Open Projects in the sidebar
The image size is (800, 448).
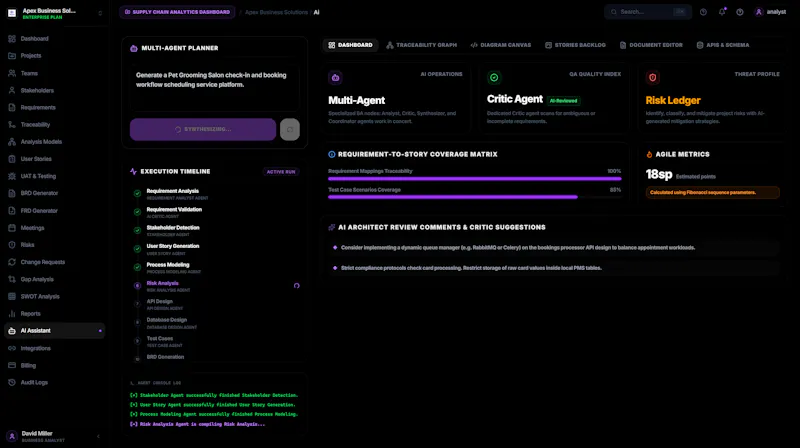(54, 56)
